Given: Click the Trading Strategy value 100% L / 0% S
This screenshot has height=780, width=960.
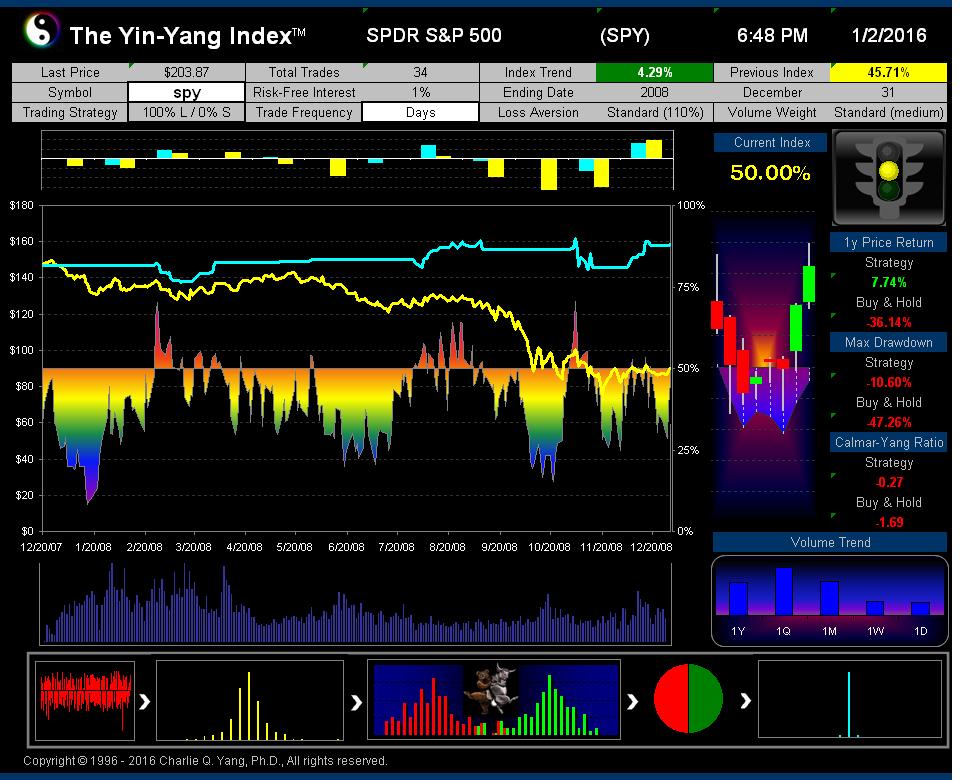Looking at the screenshot, I should pyautogui.click(x=186, y=113).
